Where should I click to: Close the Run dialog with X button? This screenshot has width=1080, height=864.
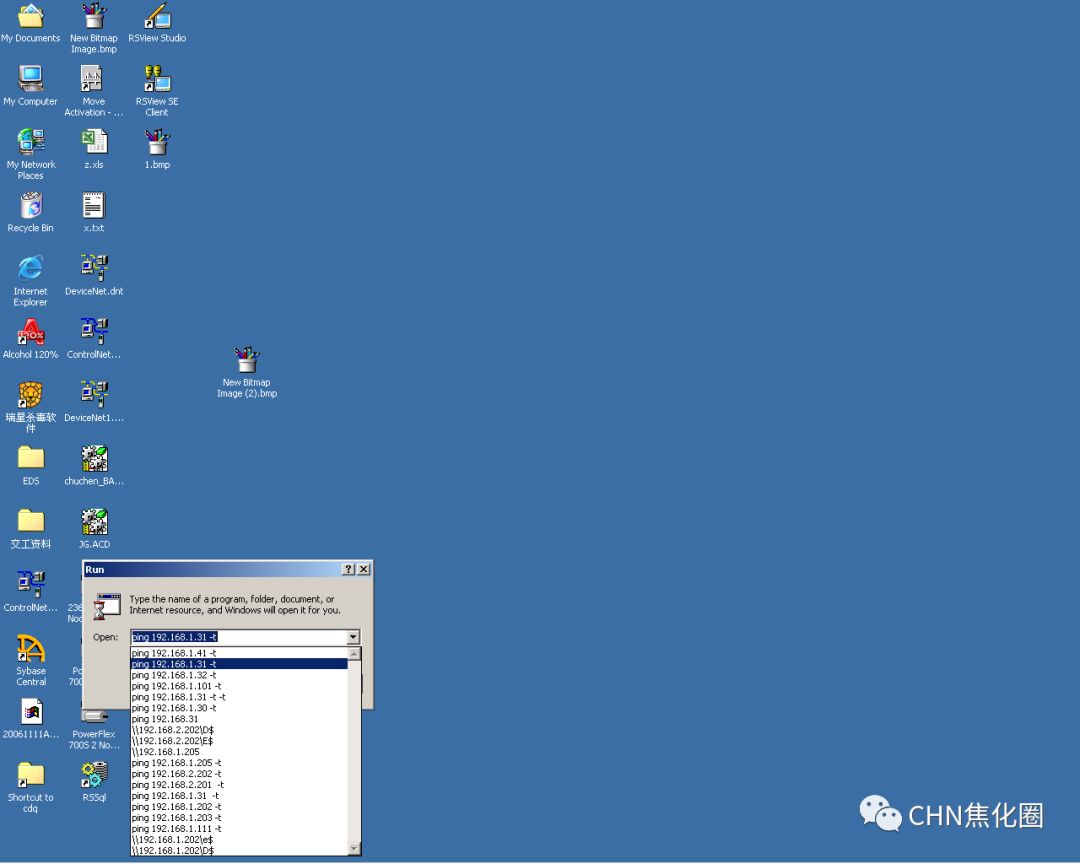point(364,569)
